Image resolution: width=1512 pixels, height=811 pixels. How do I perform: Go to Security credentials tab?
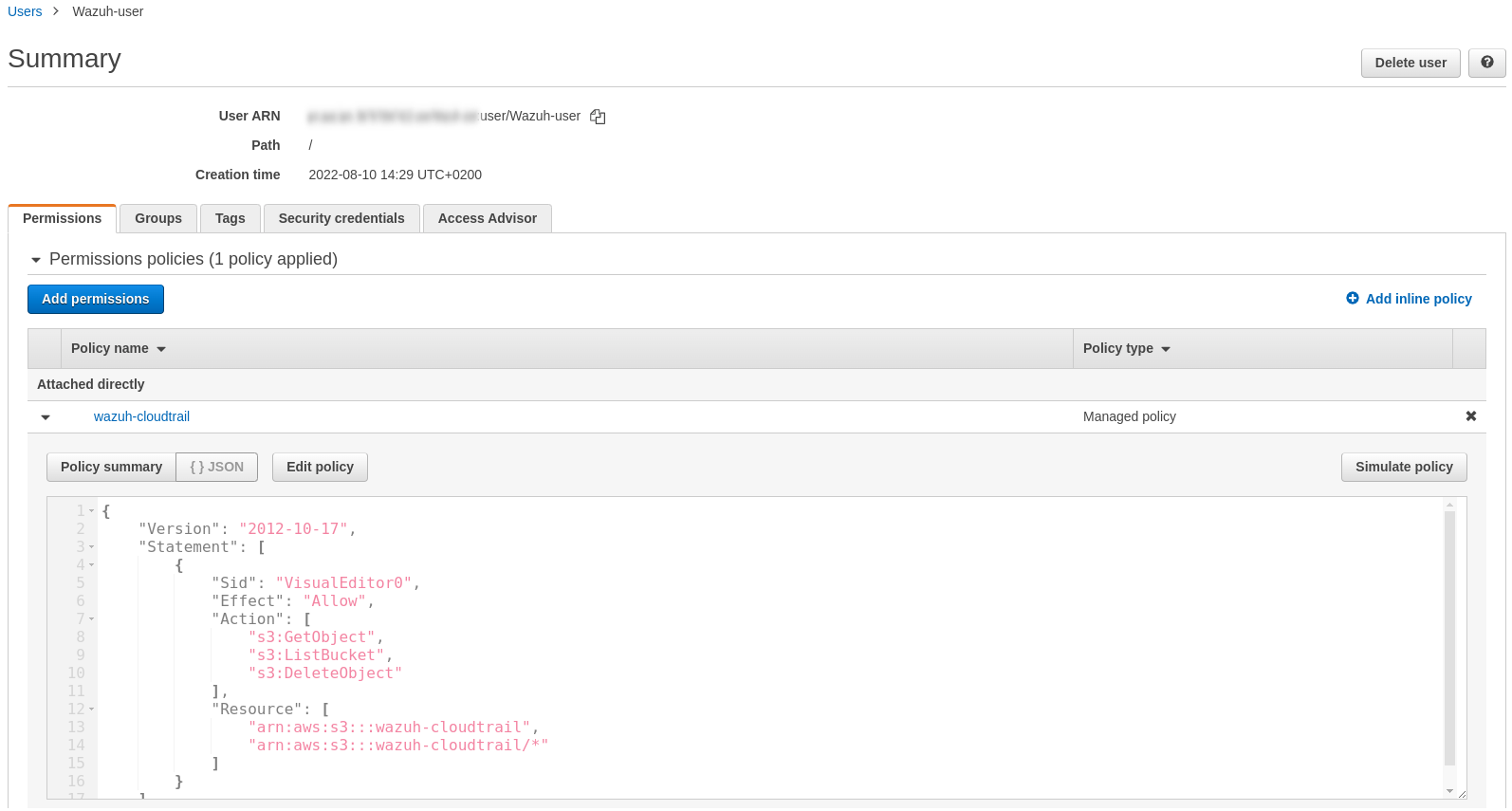(x=341, y=218)
